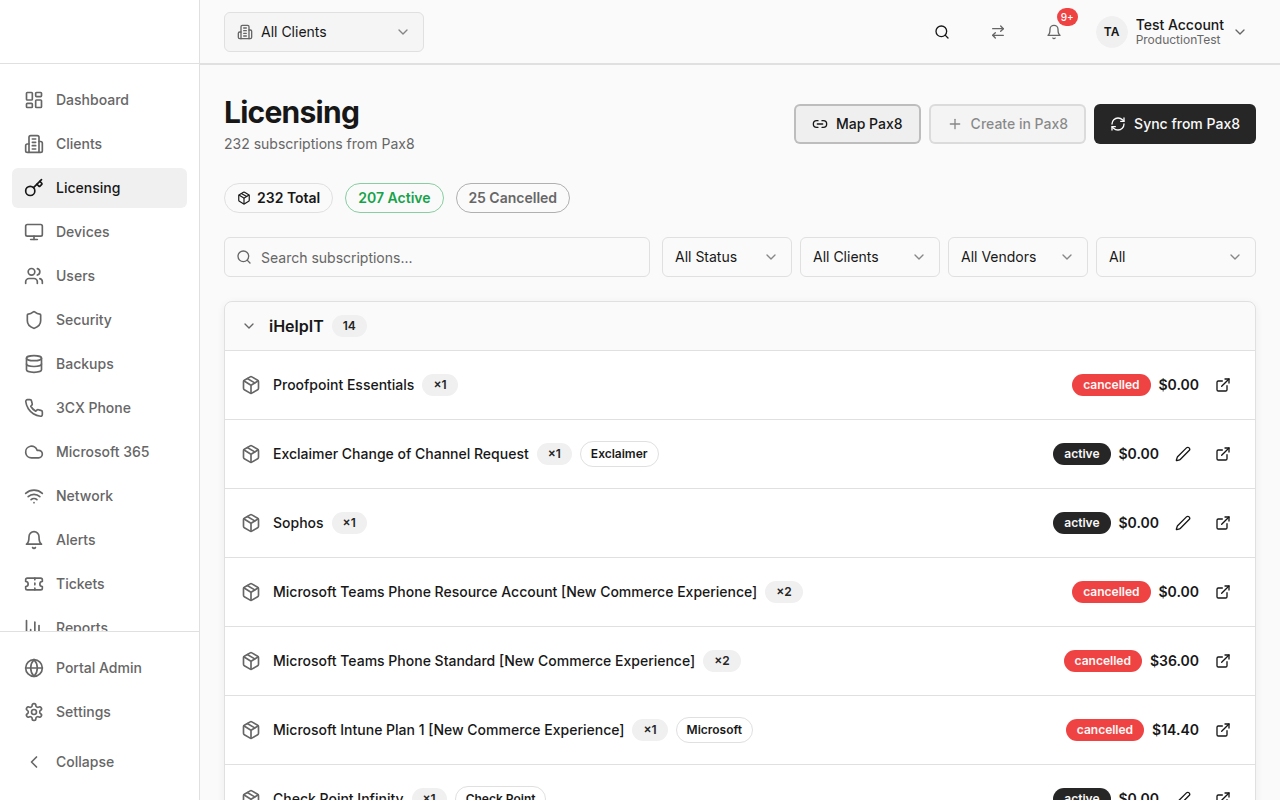The image size is (1280, 800).
Task: Edit the Sophos subscription
Action: pyautogui.click(x=1183, y=523)
